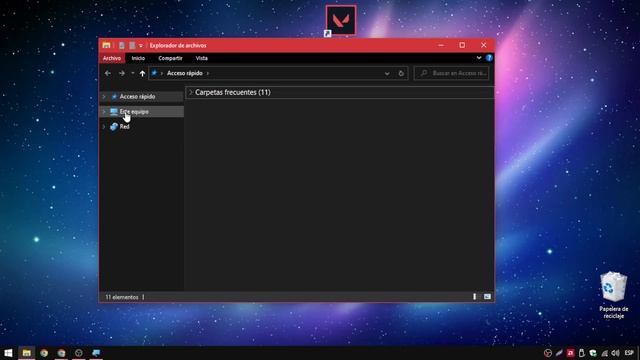Close the Explorador de archivos window

[x=484, y=45]
